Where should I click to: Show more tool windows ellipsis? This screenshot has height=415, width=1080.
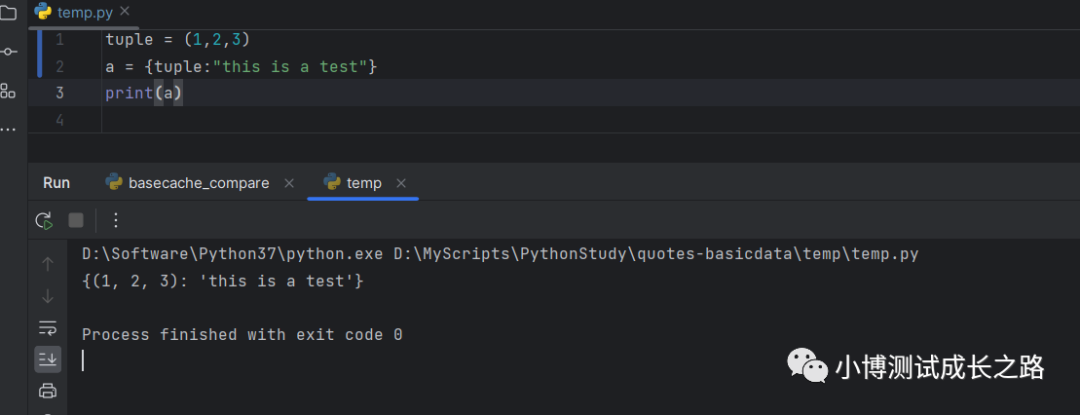8,129
